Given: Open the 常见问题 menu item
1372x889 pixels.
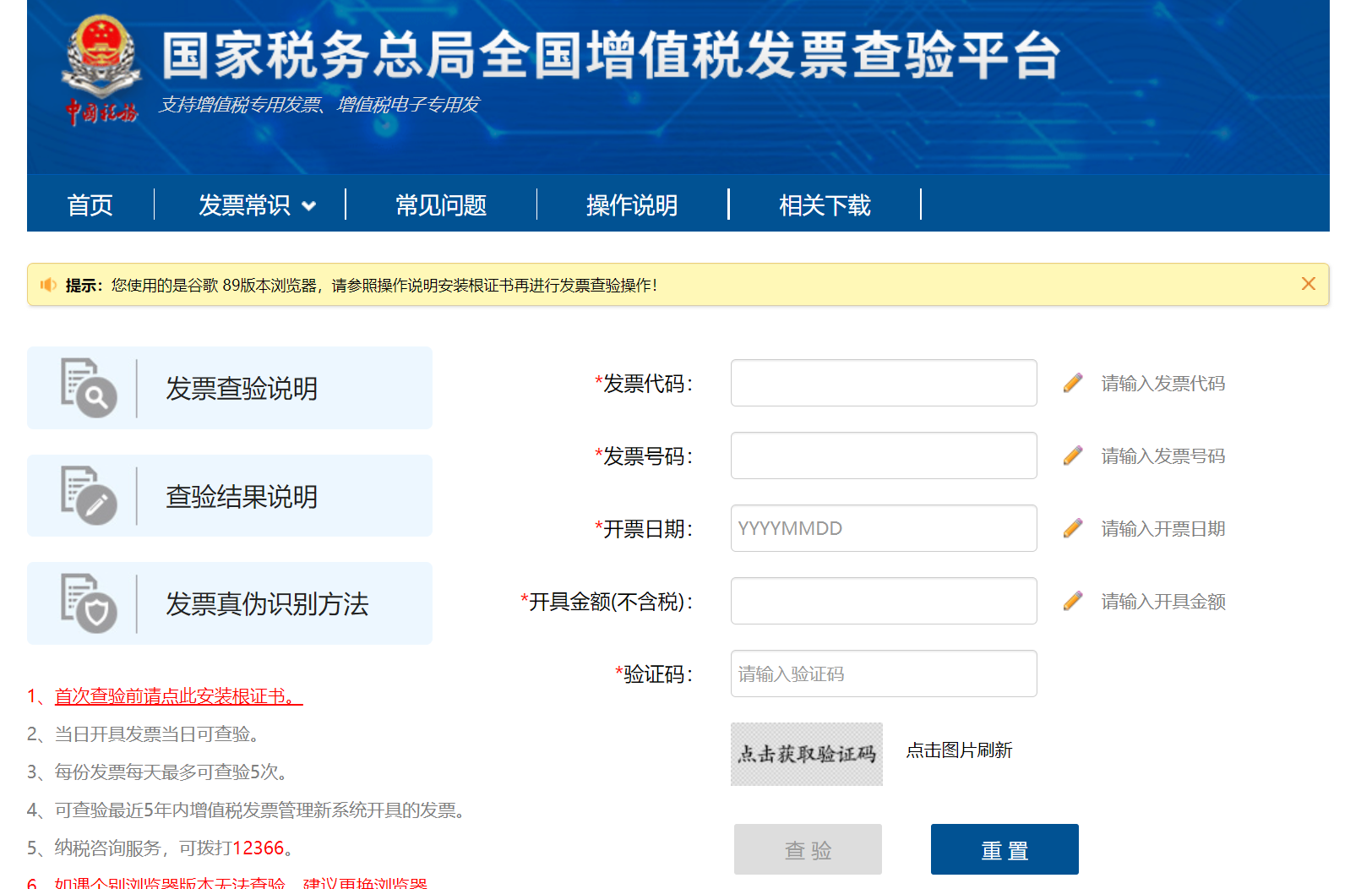Looking at the screenshot, I should pos(441,205).
